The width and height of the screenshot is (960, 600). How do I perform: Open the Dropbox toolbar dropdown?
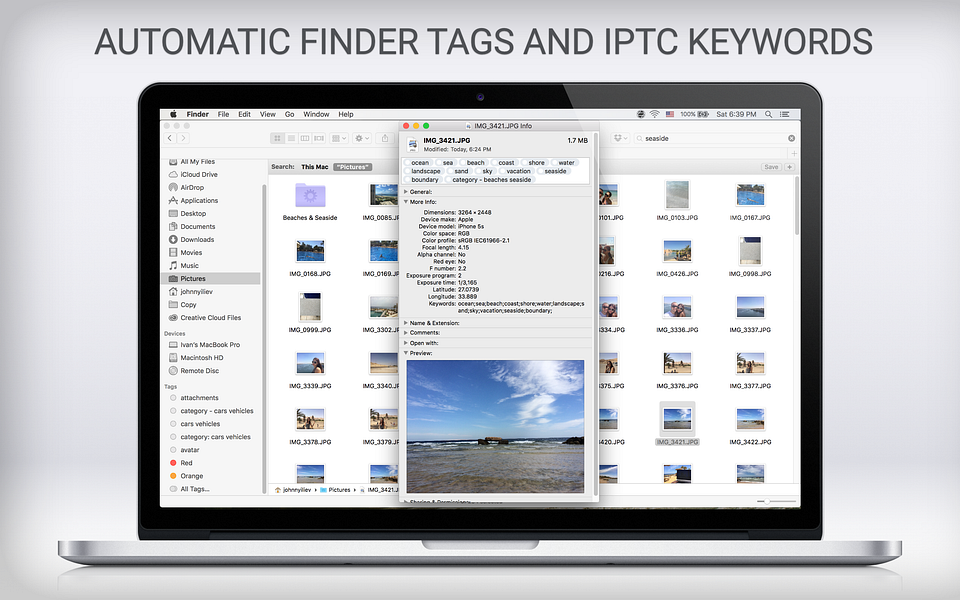tap(620, 138)
